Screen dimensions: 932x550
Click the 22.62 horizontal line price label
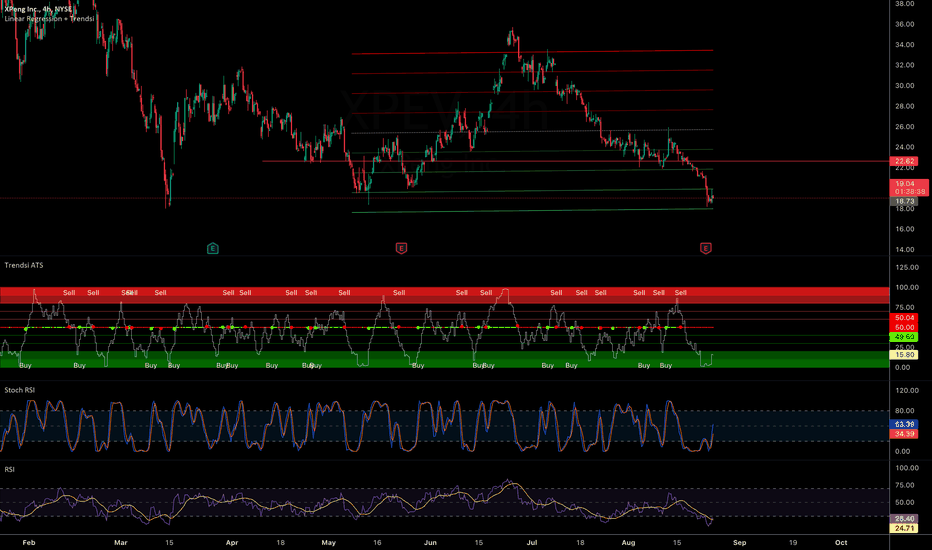[x=904, y=161]
